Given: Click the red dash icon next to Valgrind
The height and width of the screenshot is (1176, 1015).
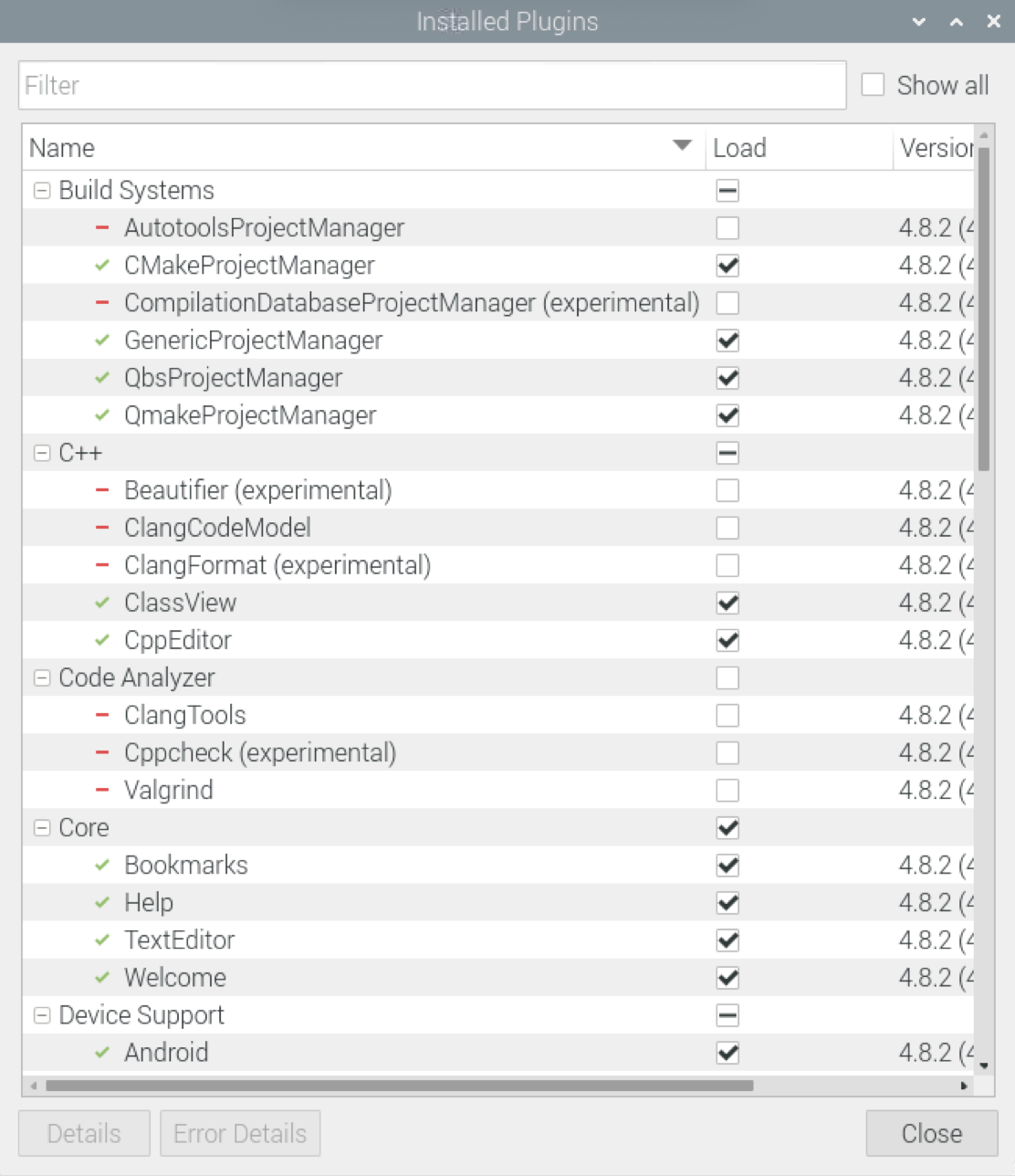Looking at the screenshot, I should [x=102, y=790].
